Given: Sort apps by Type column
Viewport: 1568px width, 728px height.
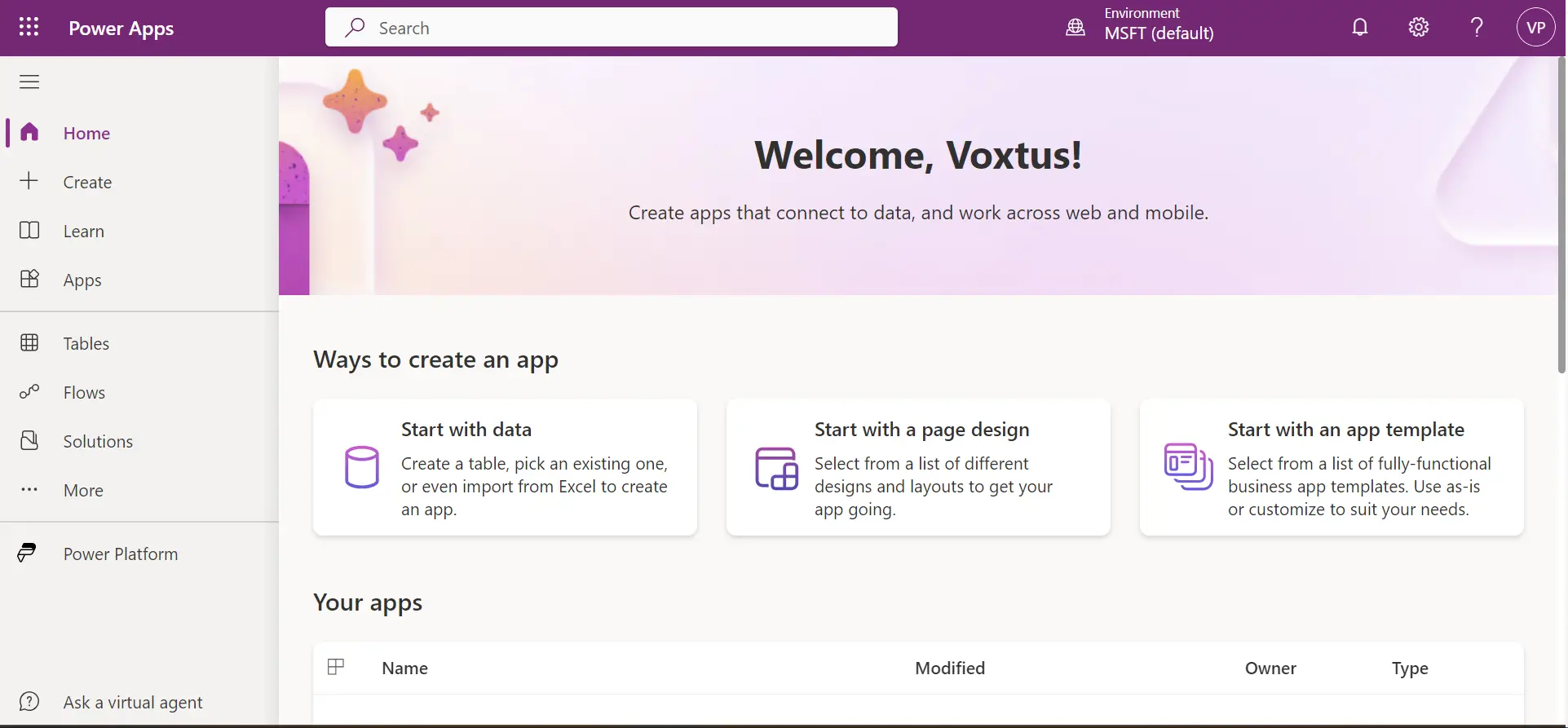Looking at the screenshot, I should [x=1410, y=668].
